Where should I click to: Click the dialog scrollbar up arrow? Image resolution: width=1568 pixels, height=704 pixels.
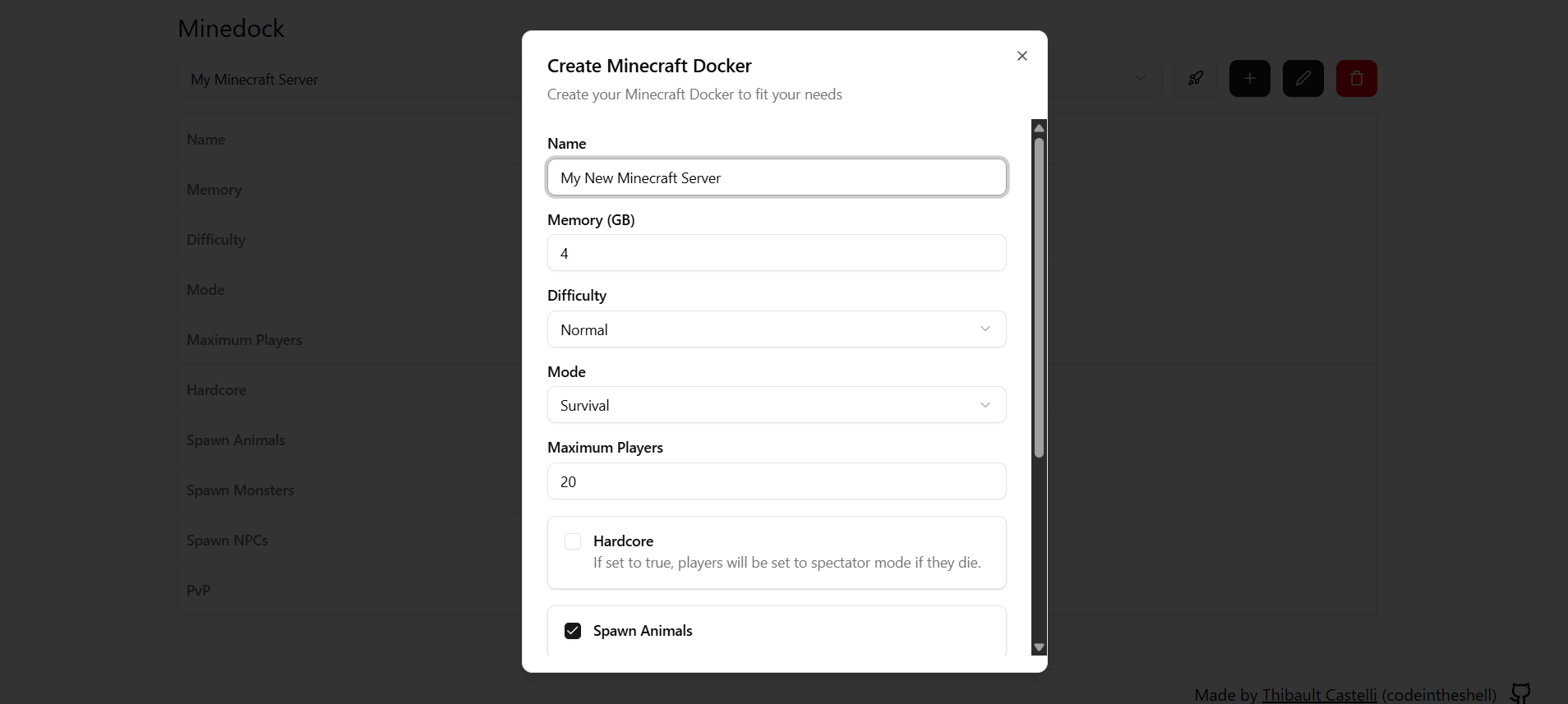[1039, 127]
